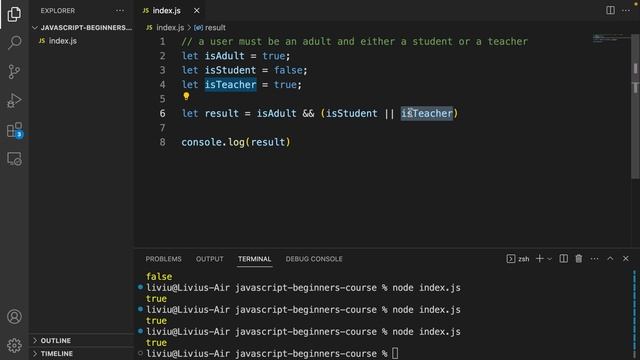Close the index.js editor tab
Viewport: 640px width, 360px height.
pos(197,11)
